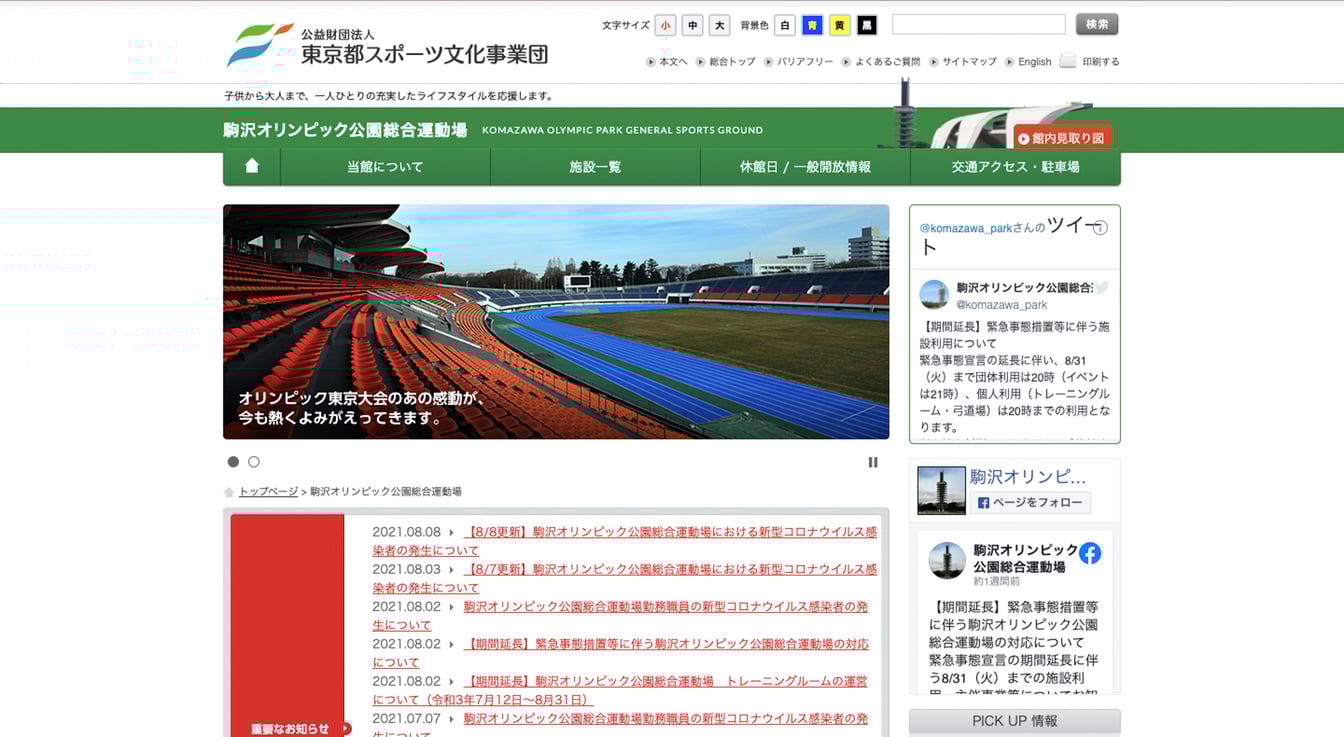
Task: Click the 検索 search button
Action: pos(1097,24)
